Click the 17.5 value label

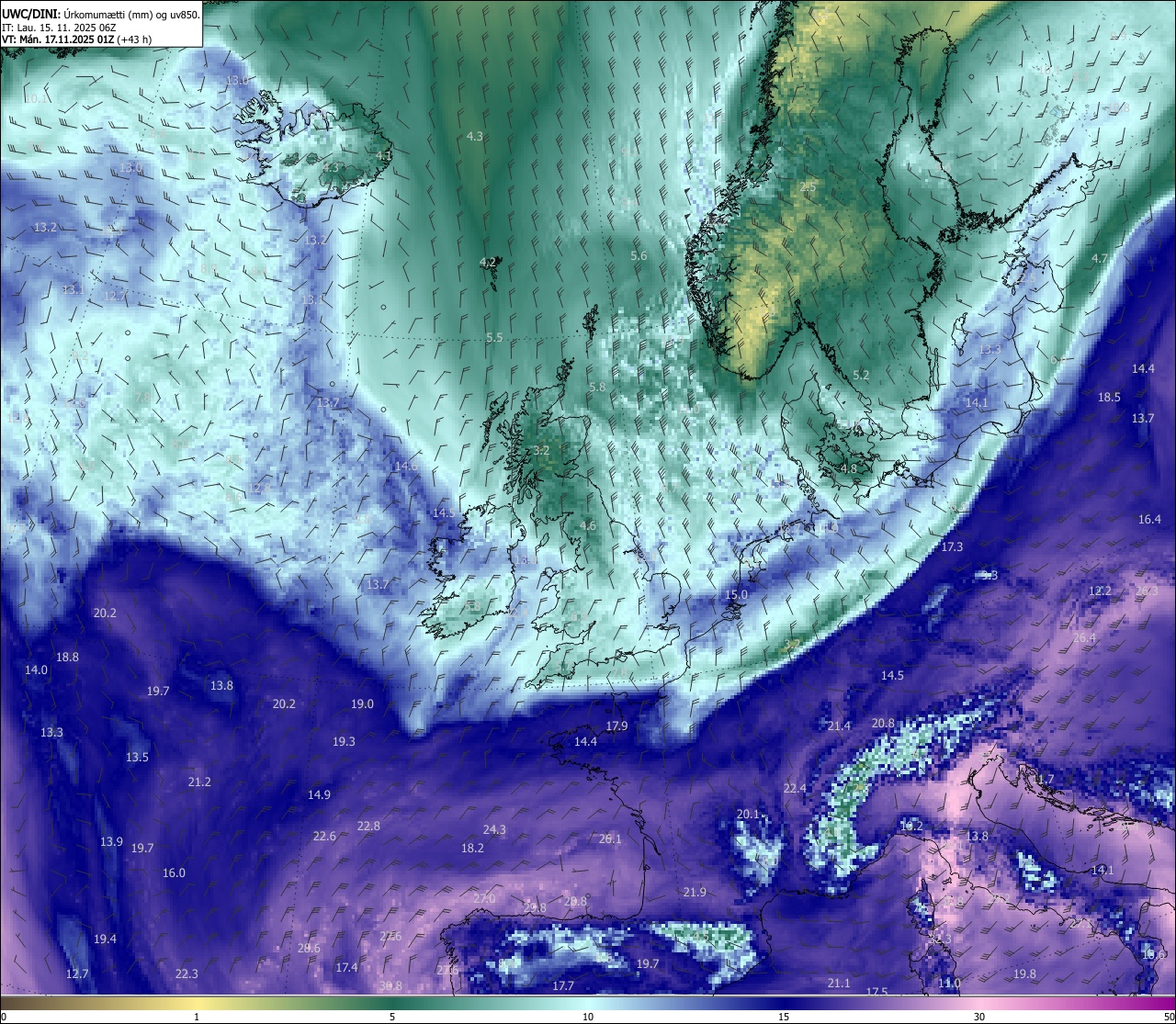[x=877, y=992]
